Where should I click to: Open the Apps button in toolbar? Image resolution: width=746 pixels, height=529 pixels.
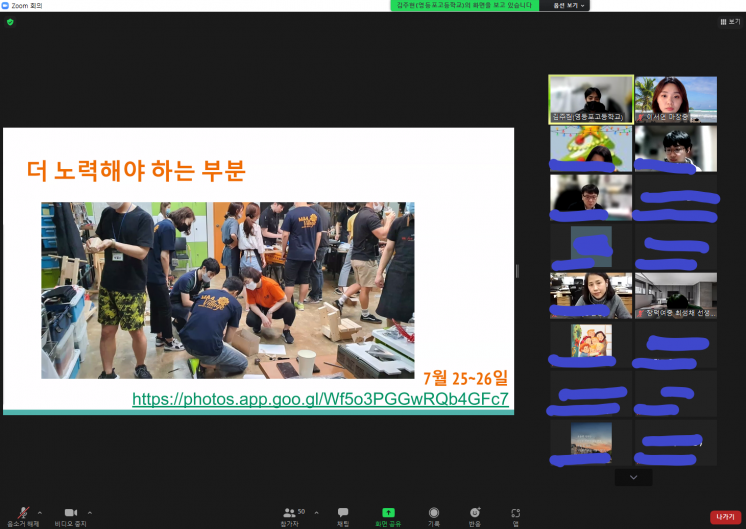pyautogui.click(x=516, y=512)
